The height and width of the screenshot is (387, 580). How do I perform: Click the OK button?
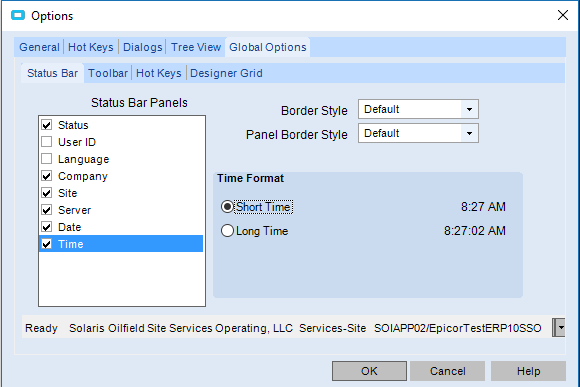coord(369,371)
